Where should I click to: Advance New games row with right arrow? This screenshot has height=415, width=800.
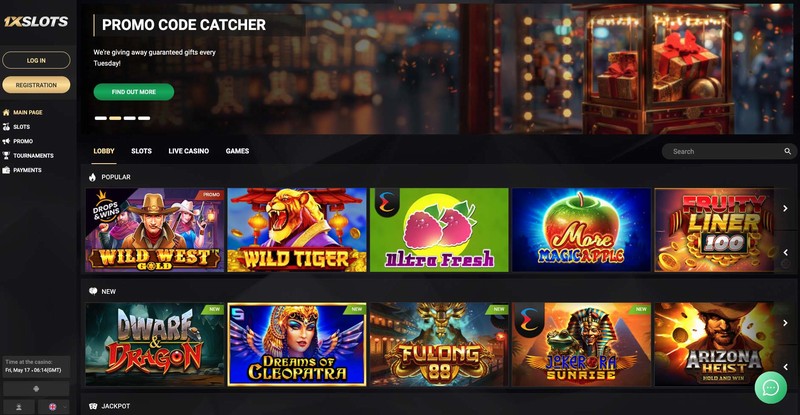point(785,323)
